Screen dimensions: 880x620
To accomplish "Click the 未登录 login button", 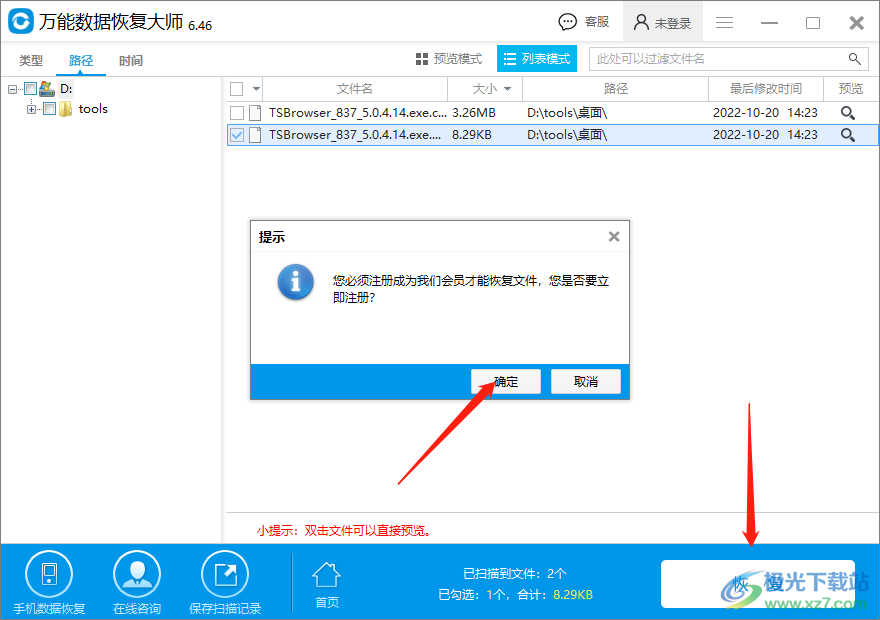I will pyautogui.click(x=663, y=22).
